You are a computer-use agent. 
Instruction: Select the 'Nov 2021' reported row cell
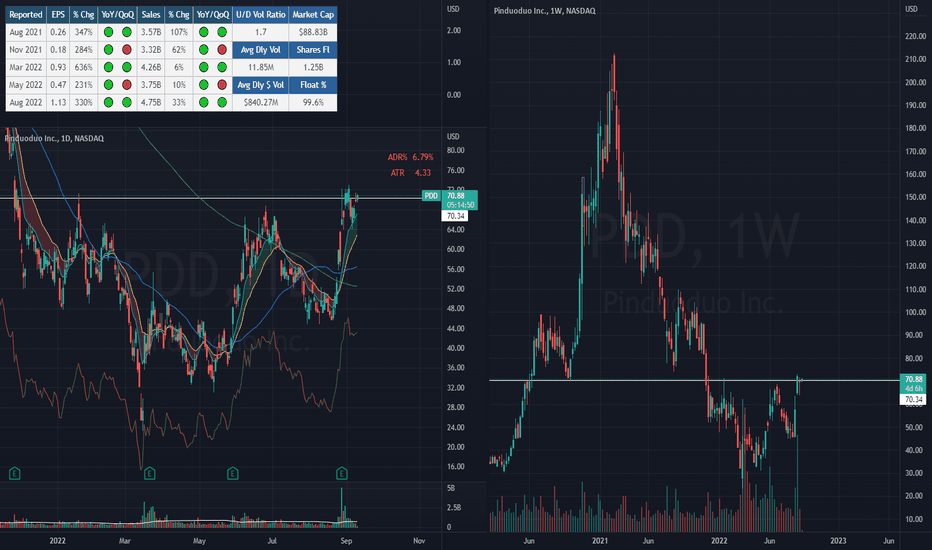(26, 50)
